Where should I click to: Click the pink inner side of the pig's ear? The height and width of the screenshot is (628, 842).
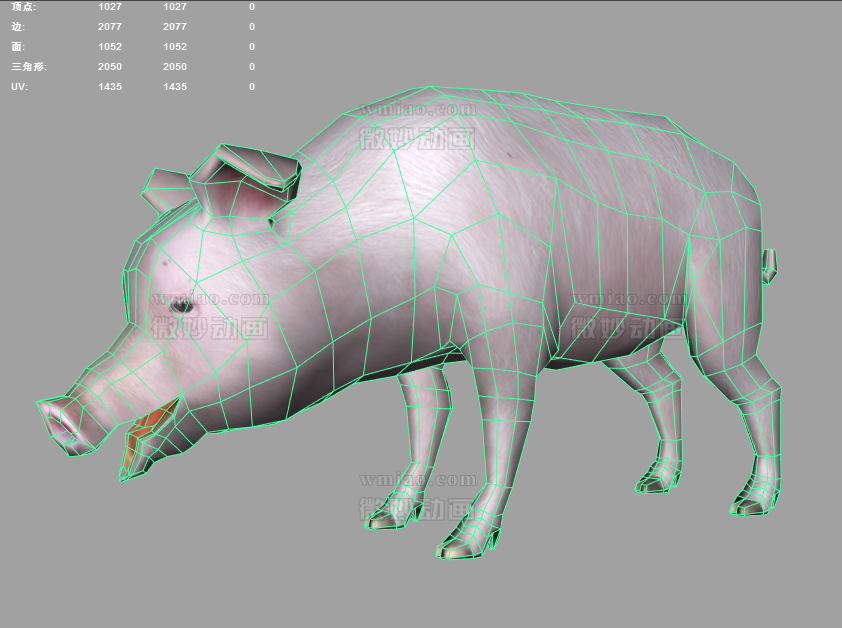pos(245,196)
